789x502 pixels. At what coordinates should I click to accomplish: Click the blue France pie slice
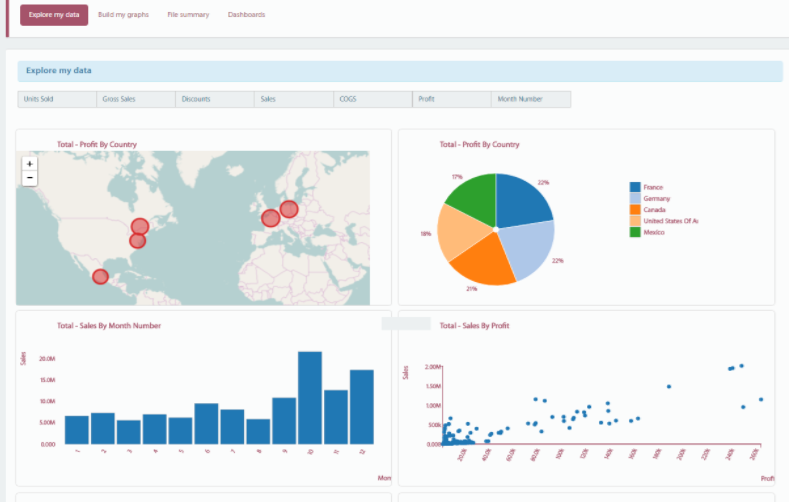tap(523, 201)
